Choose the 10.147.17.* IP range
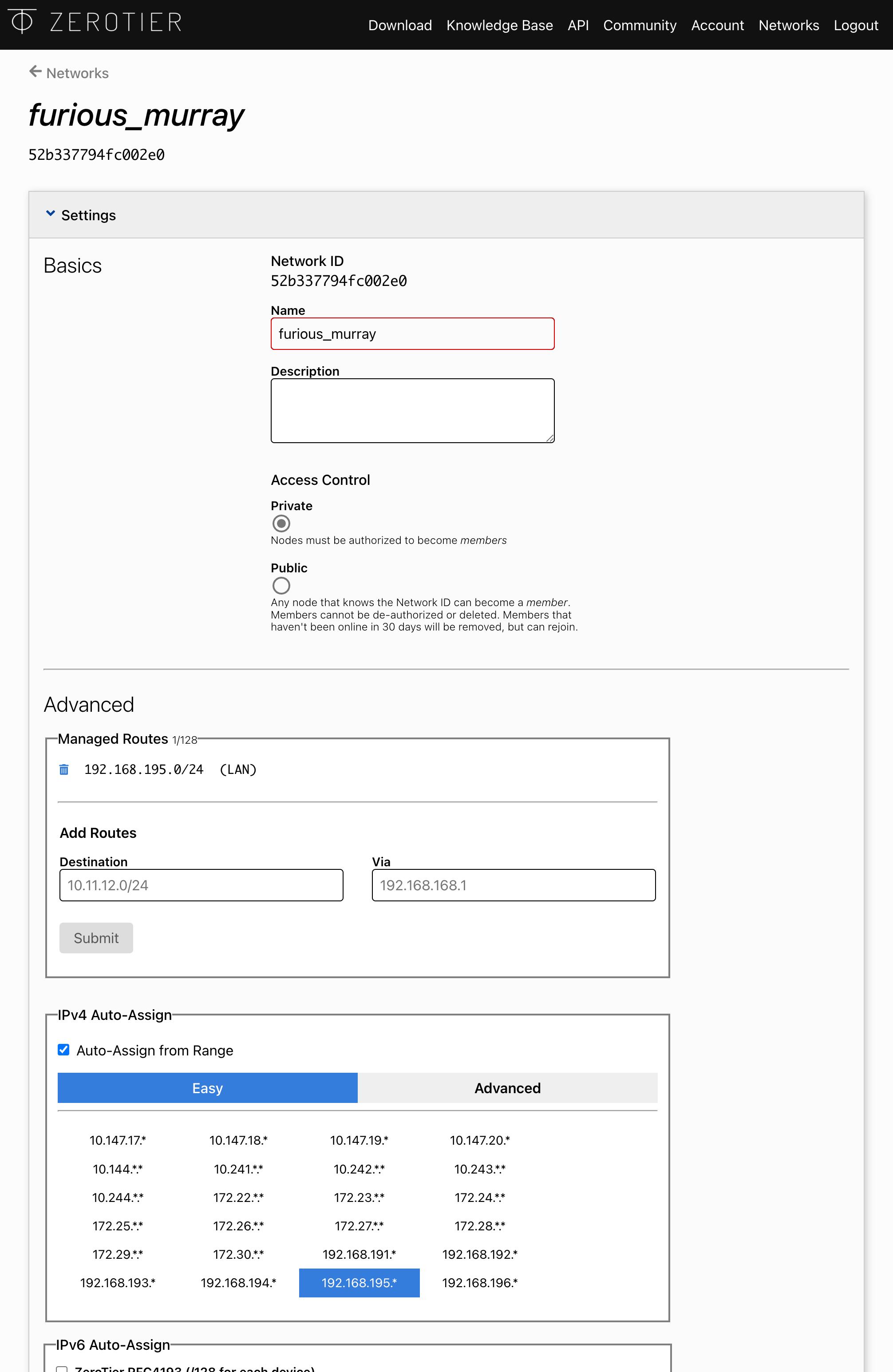Image resolution: width=893 pixels, height=1372 pixels. click(x=118, y=1140)
